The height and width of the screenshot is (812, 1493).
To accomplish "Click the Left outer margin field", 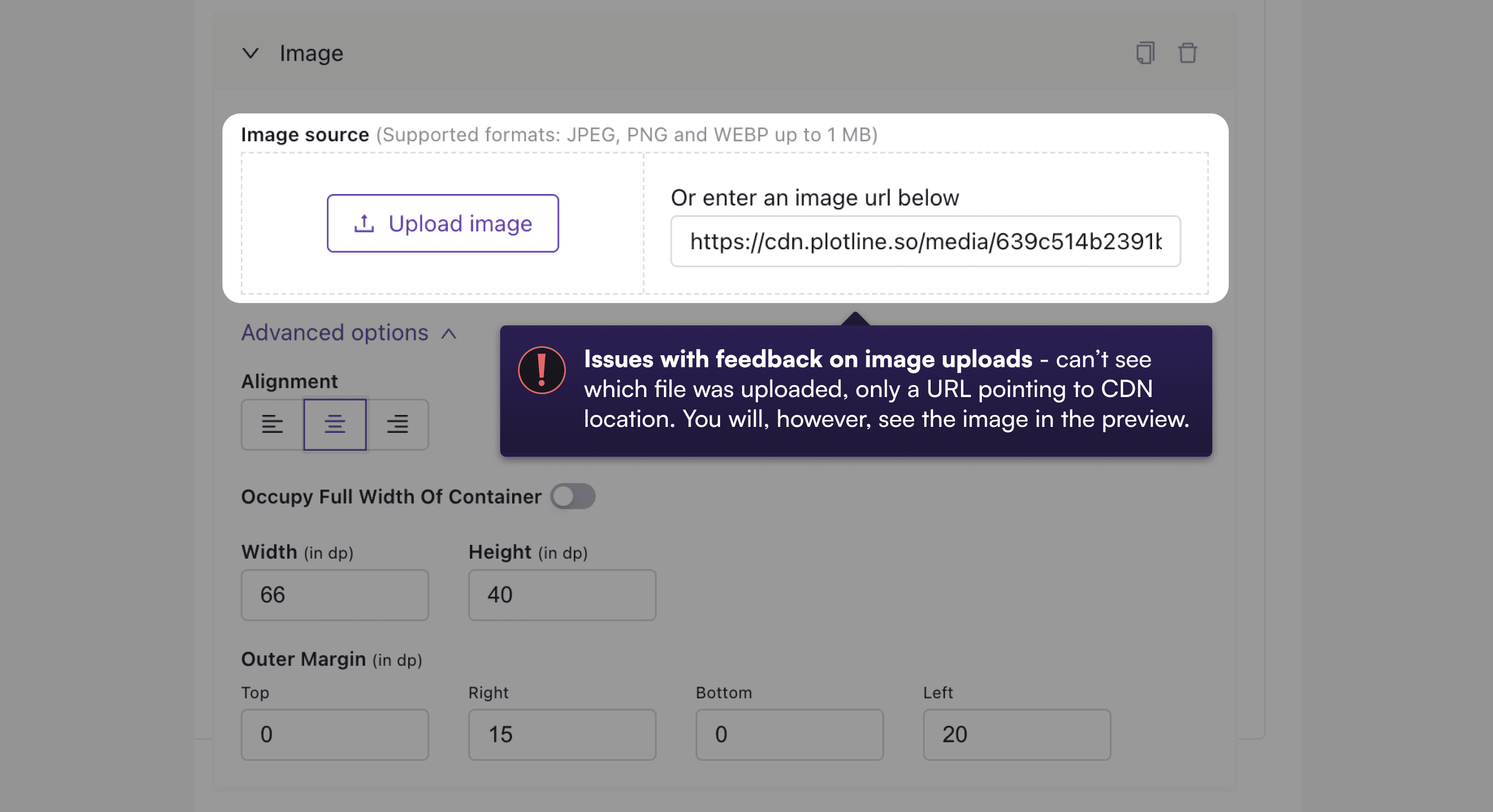I will pyautogui.click(x=1017, y=734).
